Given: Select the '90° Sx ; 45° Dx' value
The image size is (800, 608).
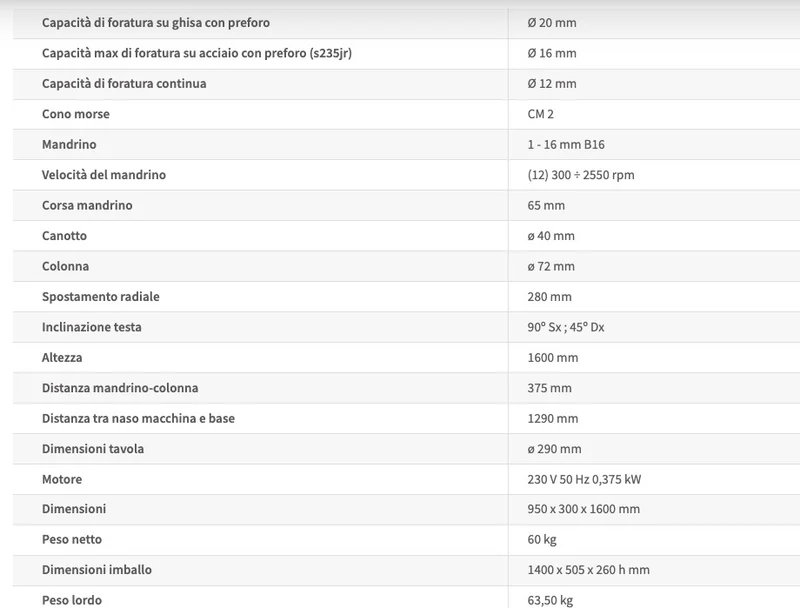Looking at the screenshot, I should [566, 327].
